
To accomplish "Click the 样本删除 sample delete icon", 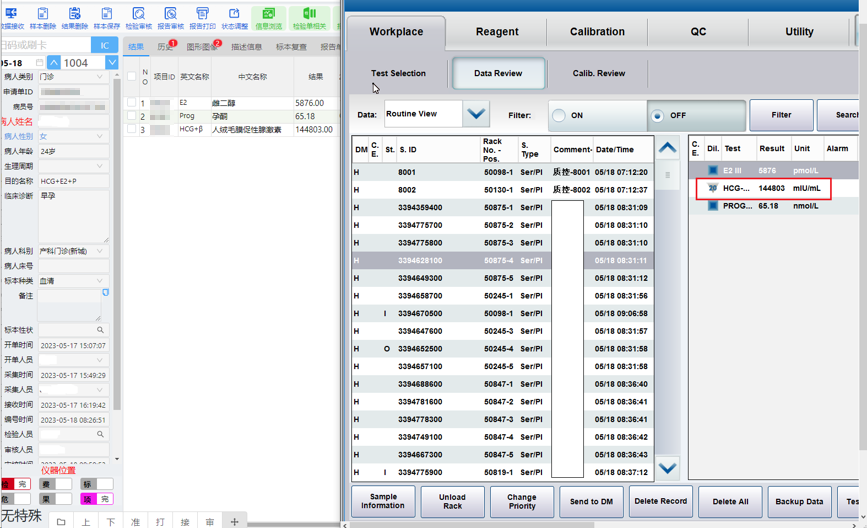I will (x=43, y=17).
